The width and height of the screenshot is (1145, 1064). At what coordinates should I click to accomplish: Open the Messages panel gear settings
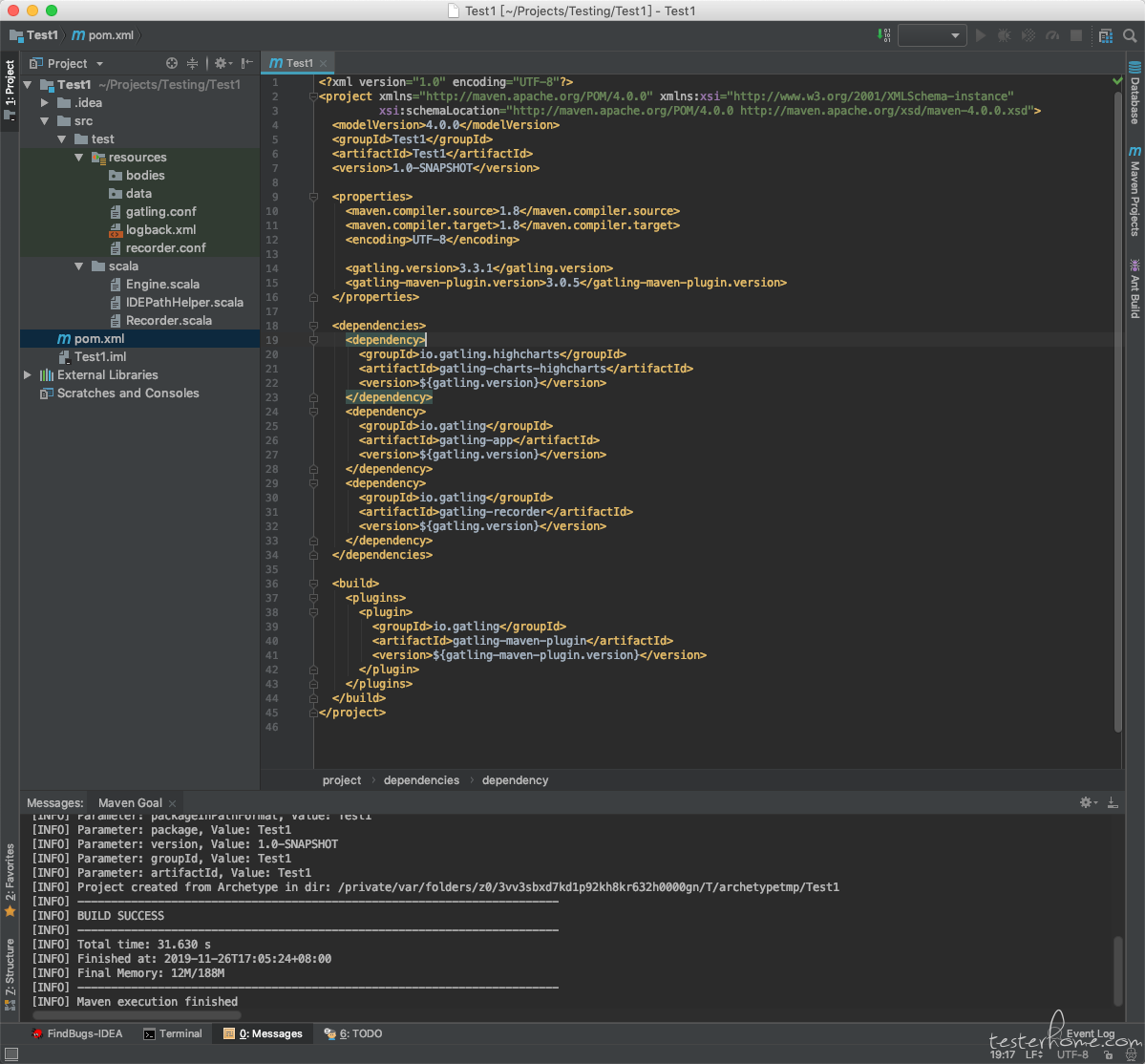coord(1088,802)
